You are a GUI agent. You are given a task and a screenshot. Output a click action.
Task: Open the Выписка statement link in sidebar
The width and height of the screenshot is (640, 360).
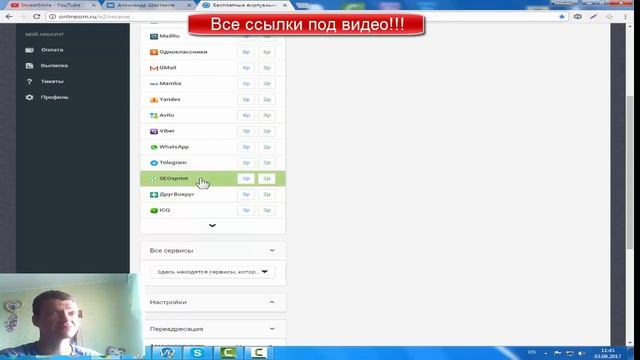pyautogui.click(x=54, y=66)
